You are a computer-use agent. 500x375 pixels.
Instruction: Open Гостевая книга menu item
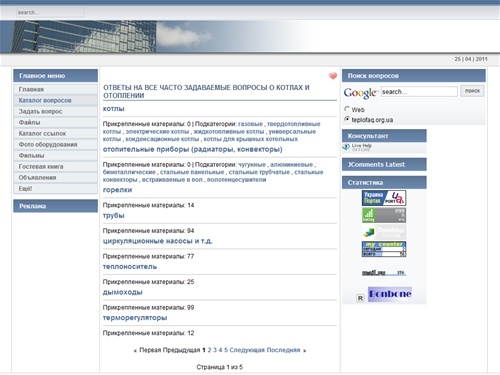coord(55,166)
